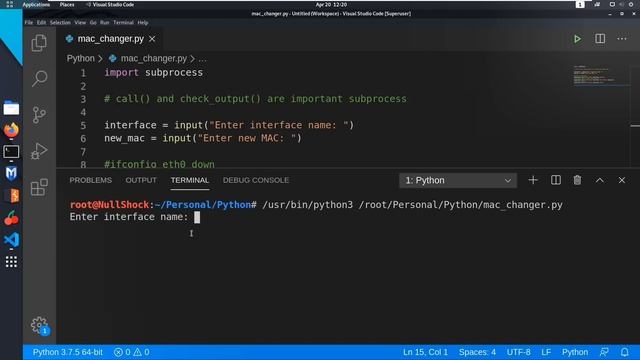The image size is (640, 360).
Task: Click the Python folder breadcrumb
Action: tap(80, 58)
